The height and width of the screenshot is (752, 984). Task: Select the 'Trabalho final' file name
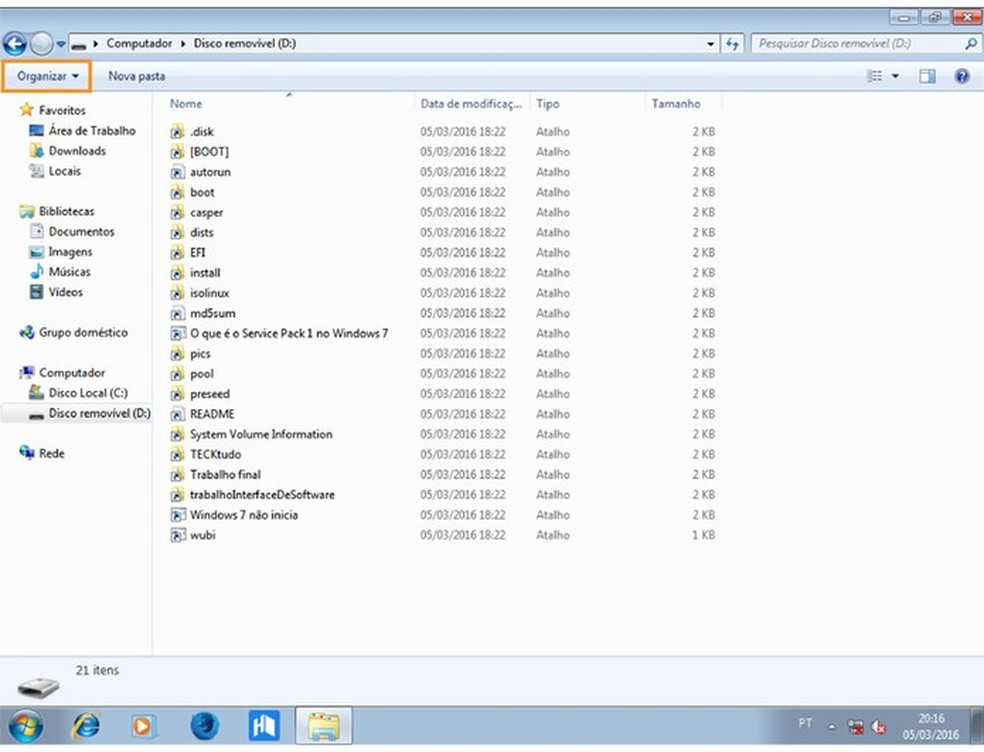point(225,475)
